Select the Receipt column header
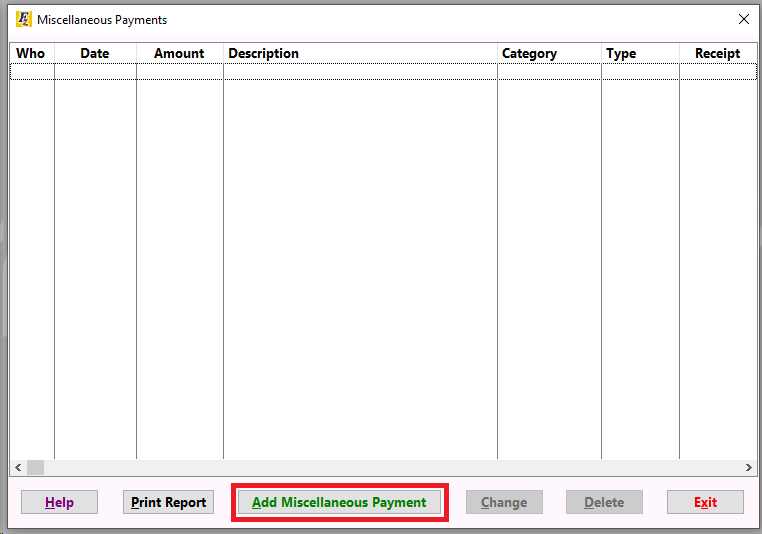This screenshot has height=534, width=762. pos(717,53)
